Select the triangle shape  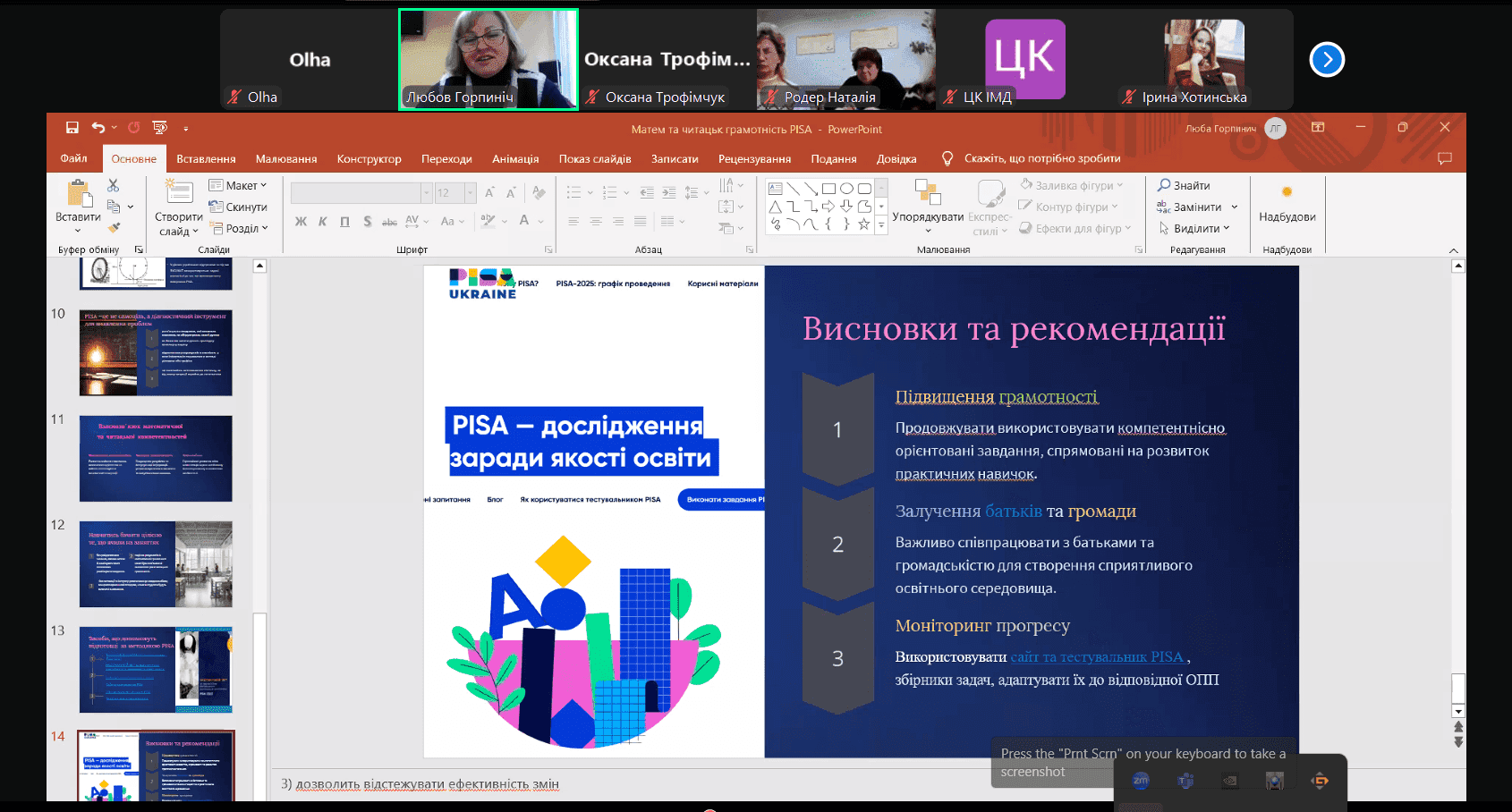776,207
